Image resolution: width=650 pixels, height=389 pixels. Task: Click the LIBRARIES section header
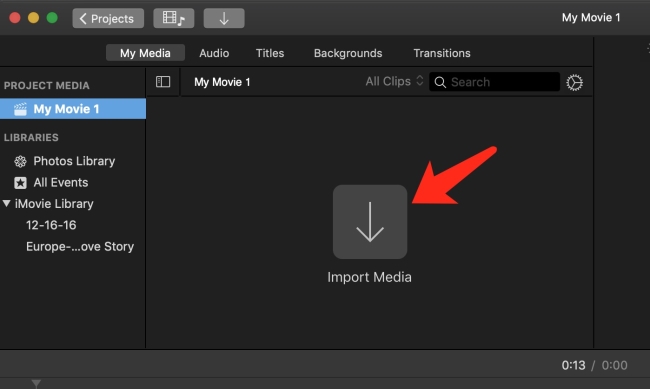[x=31, y=137]
